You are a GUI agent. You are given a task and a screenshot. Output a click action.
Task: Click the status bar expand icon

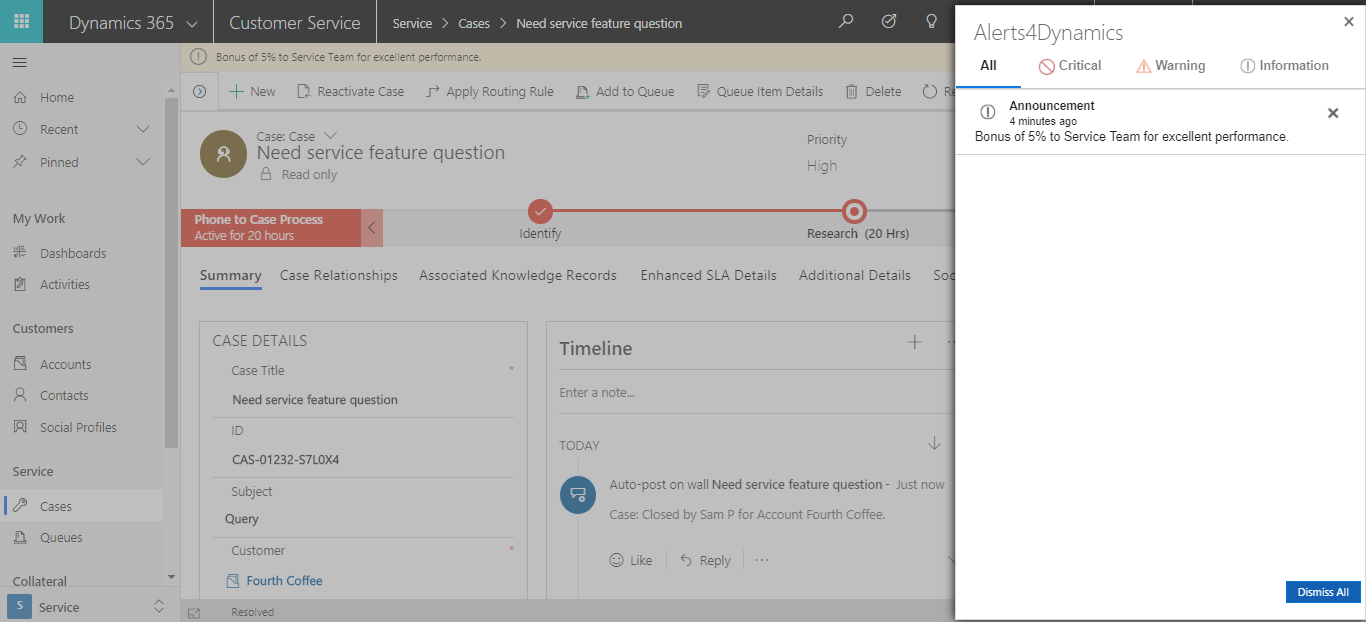pyautogui.click(x=195, y=612)
